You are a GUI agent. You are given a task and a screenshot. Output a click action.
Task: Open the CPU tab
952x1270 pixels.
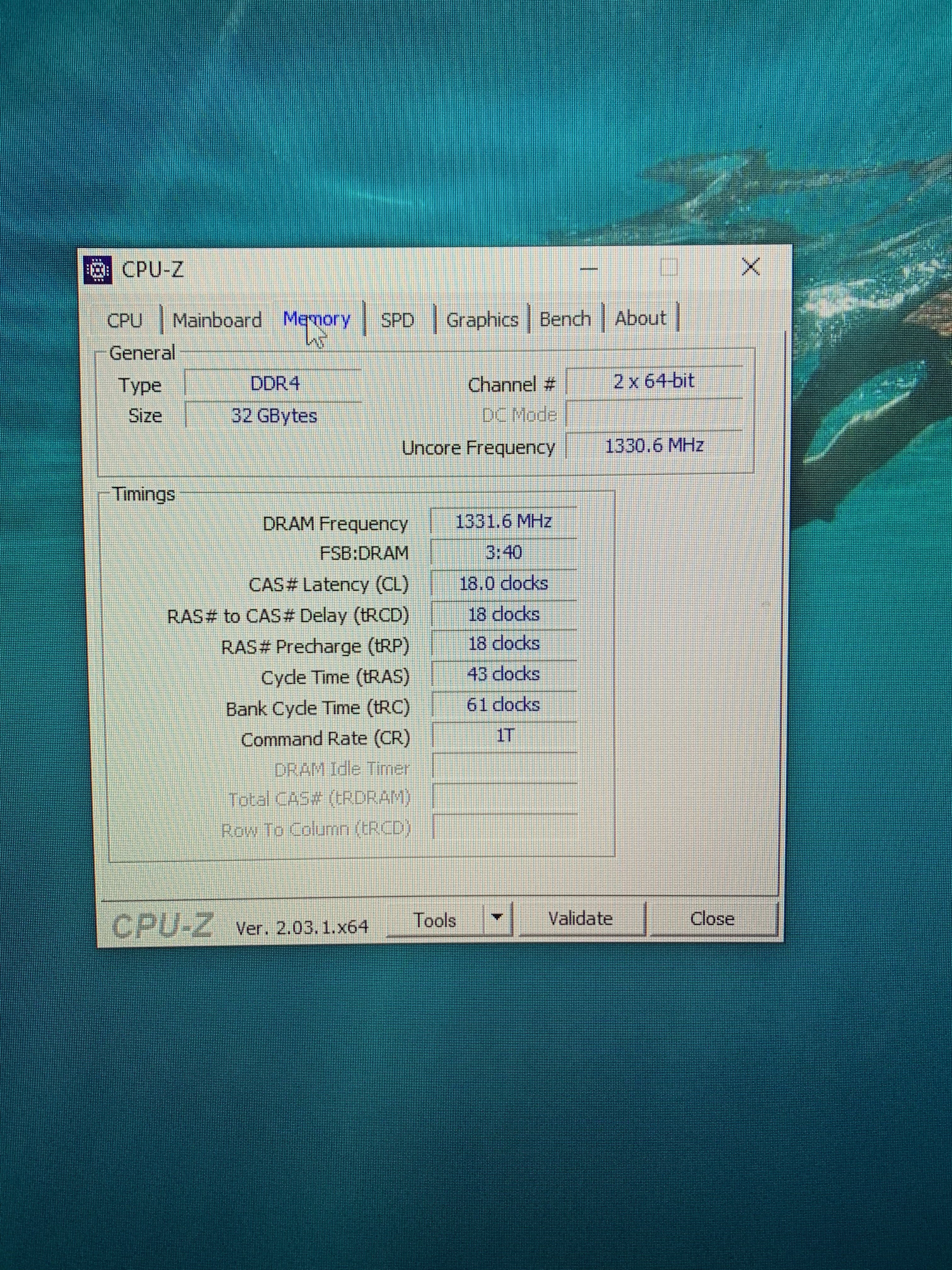coord(125,320)
